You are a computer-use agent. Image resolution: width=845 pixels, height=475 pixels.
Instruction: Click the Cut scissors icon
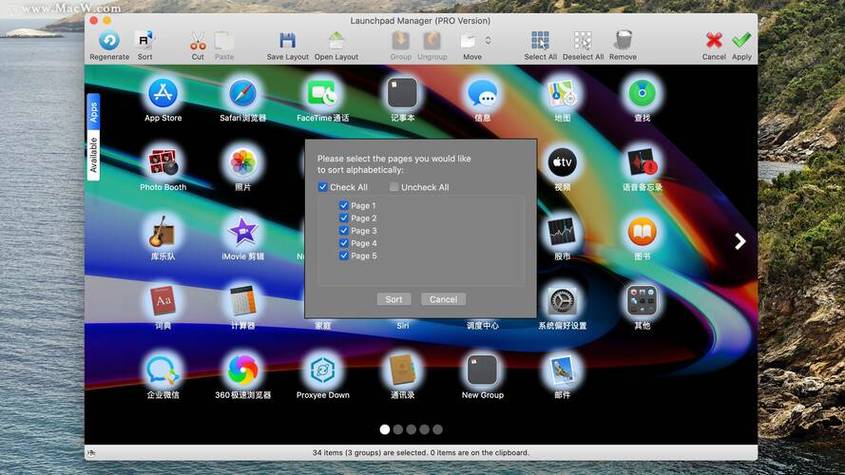pyautogui.click(x=198, y=42)
